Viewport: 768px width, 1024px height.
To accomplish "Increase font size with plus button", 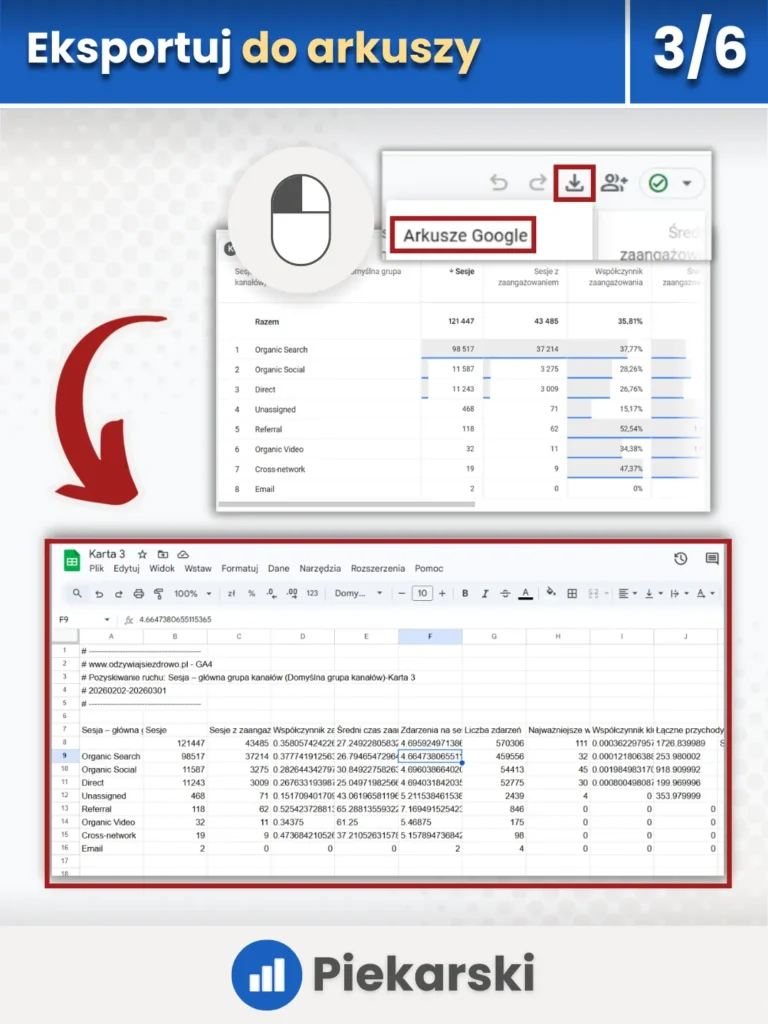I will point(442,594).
